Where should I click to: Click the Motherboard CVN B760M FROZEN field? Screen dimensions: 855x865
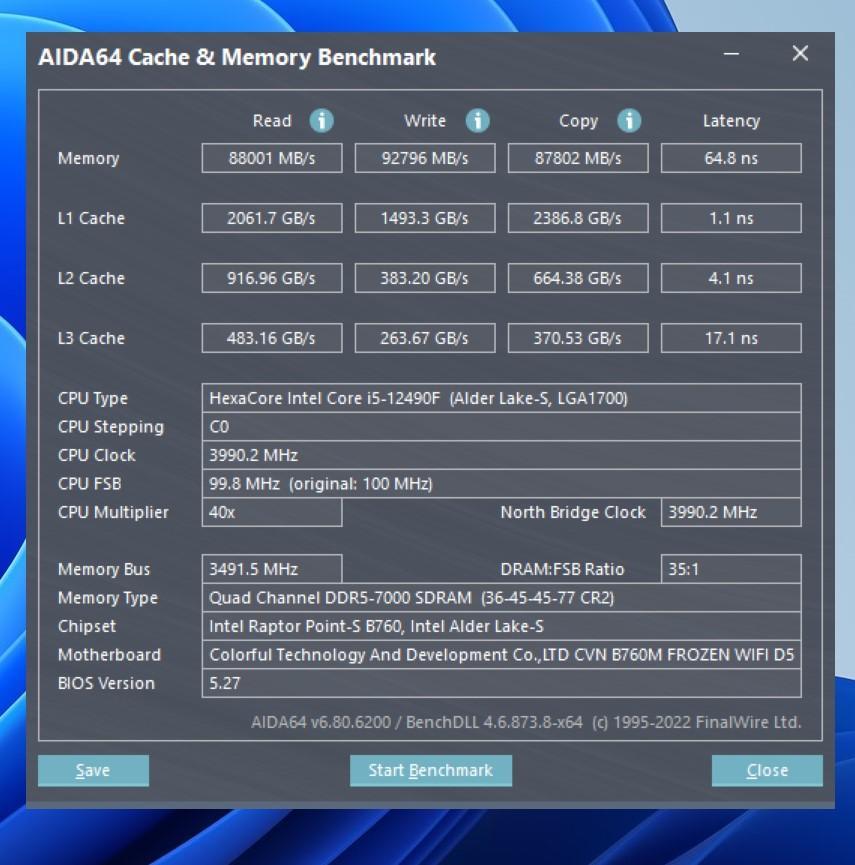[501, 655]
